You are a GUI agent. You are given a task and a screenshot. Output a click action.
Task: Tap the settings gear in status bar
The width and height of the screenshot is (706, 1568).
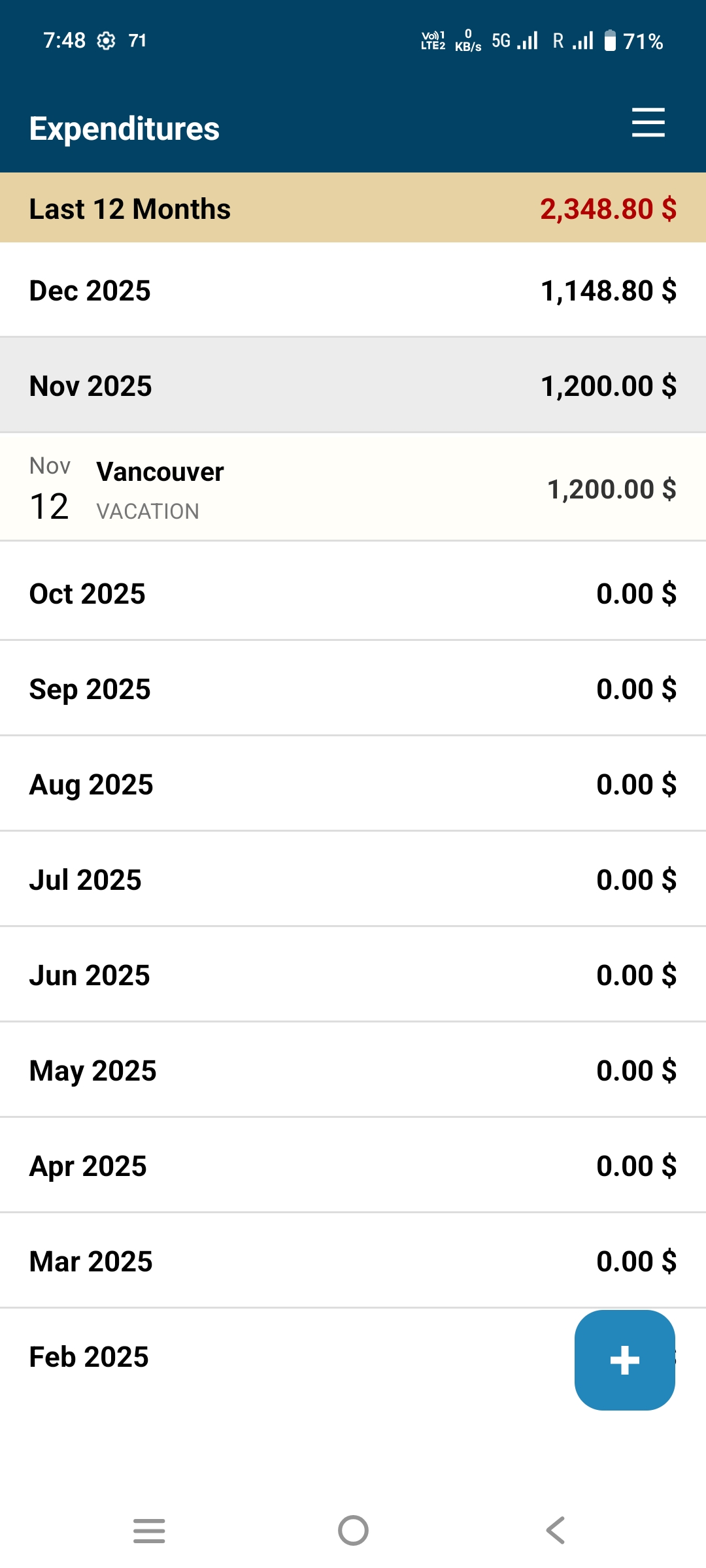(106, 41)
